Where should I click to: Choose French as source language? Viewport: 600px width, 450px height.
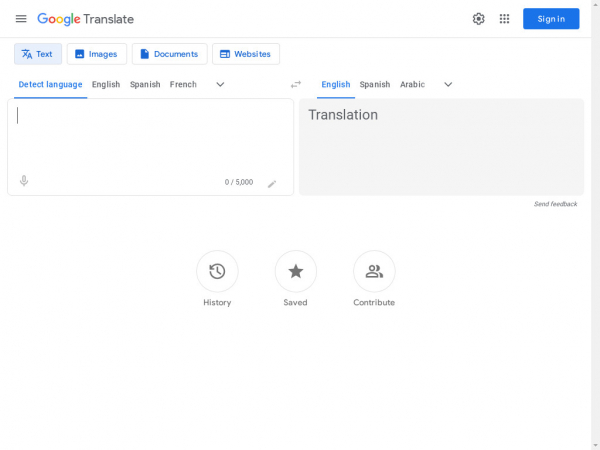[183, 85]
